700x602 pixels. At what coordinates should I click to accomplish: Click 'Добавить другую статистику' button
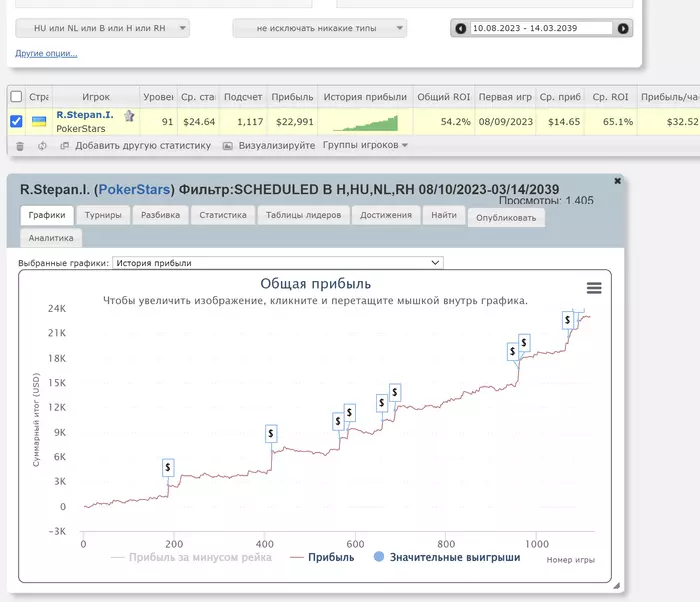pos(136,146)
